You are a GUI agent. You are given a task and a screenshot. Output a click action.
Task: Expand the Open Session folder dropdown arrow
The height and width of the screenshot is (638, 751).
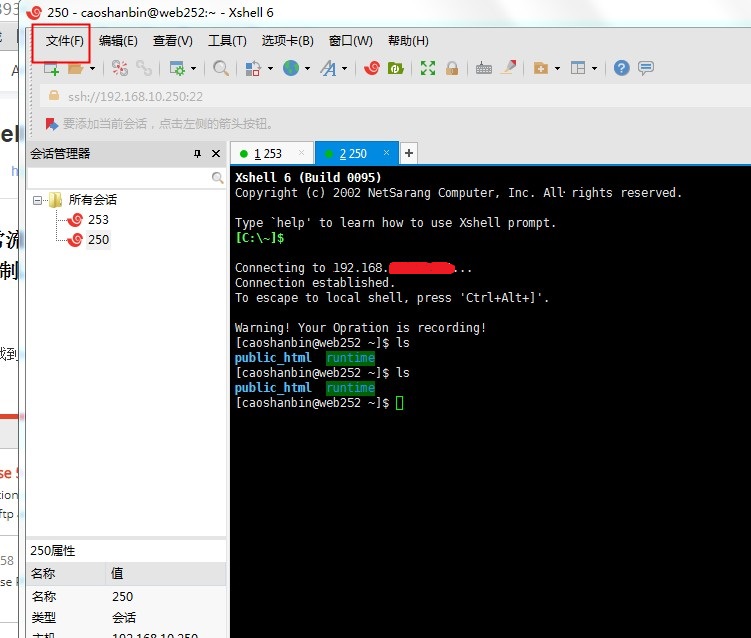(92, 68)
